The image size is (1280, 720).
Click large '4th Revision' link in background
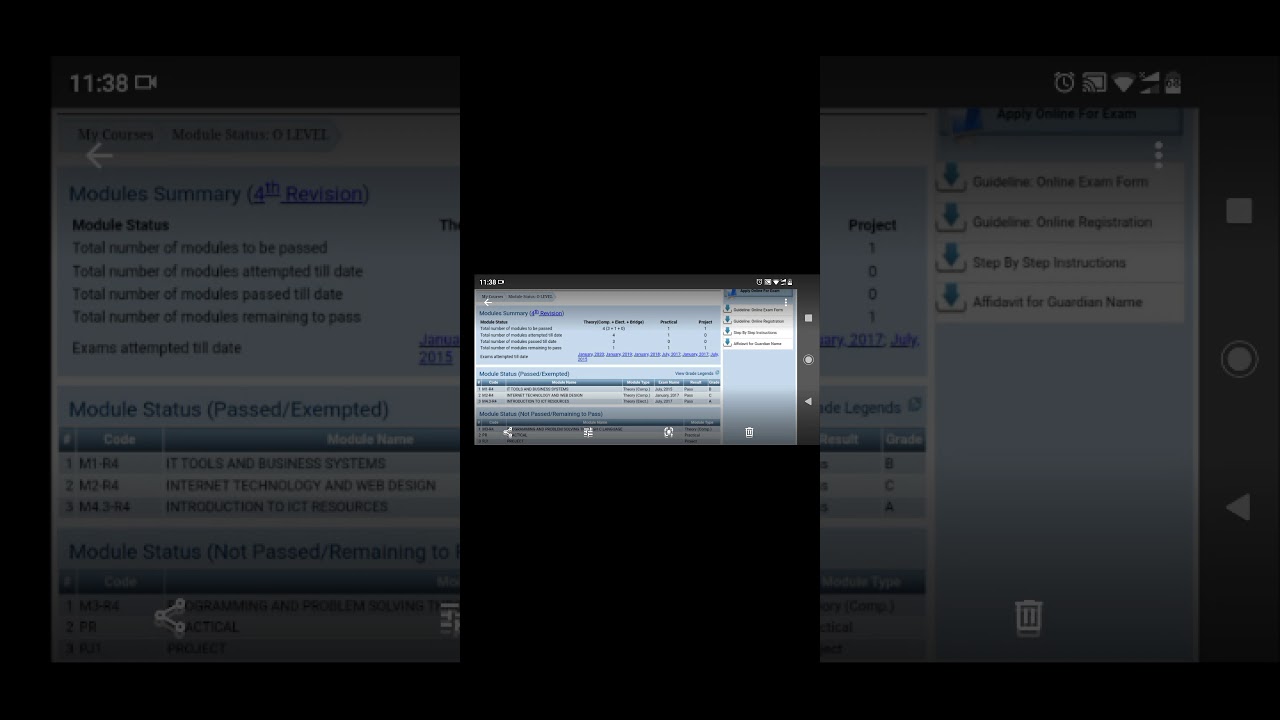pos(308,193)
